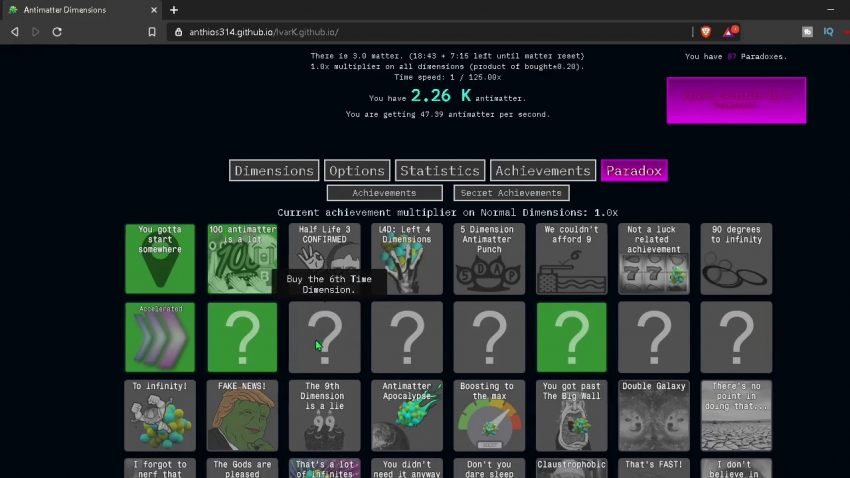Click question mark tile under Antimatter Punch
Viewport: 850px width, 478px height.
coord(489,337)
